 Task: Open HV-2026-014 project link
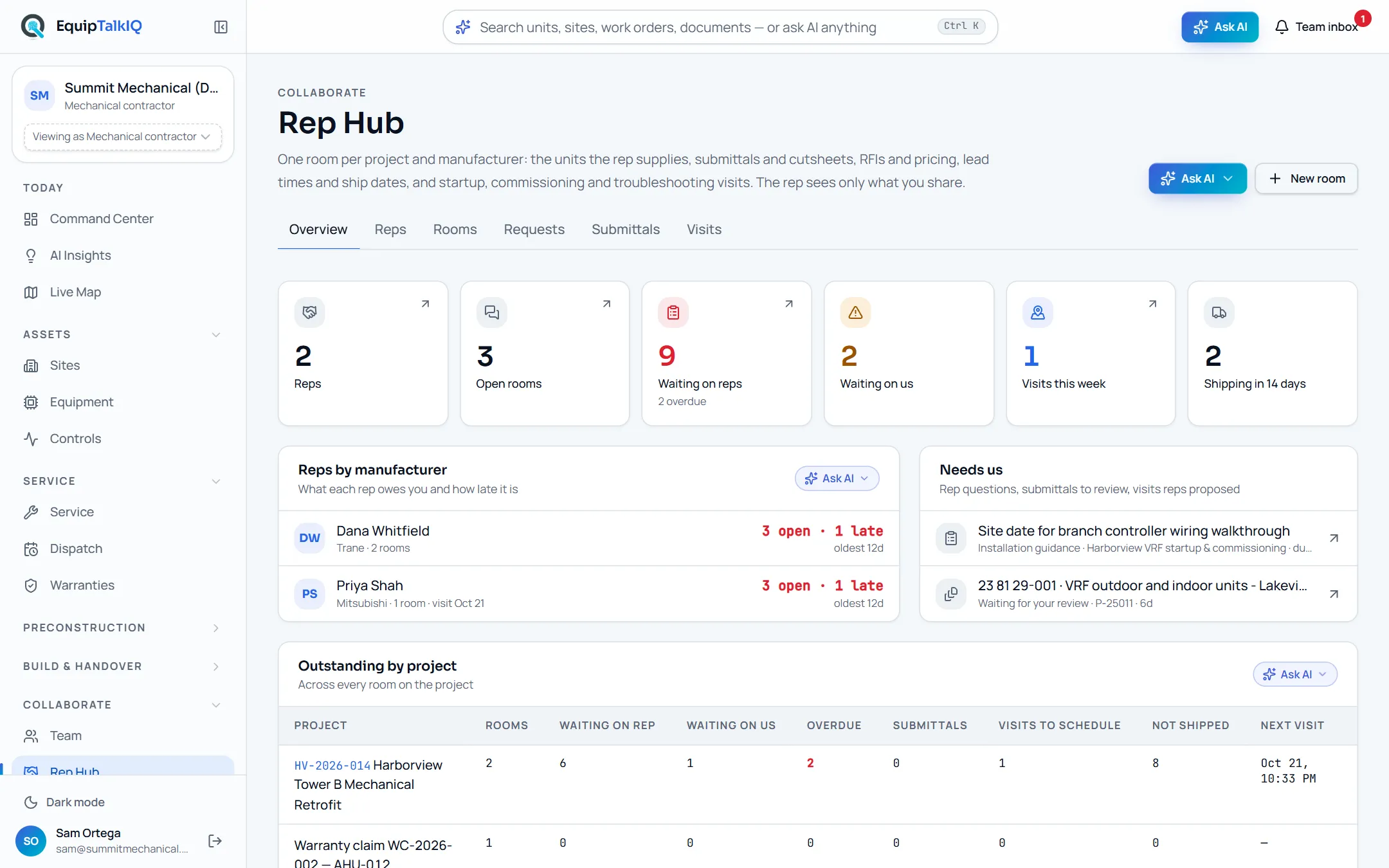coord(332,766)
